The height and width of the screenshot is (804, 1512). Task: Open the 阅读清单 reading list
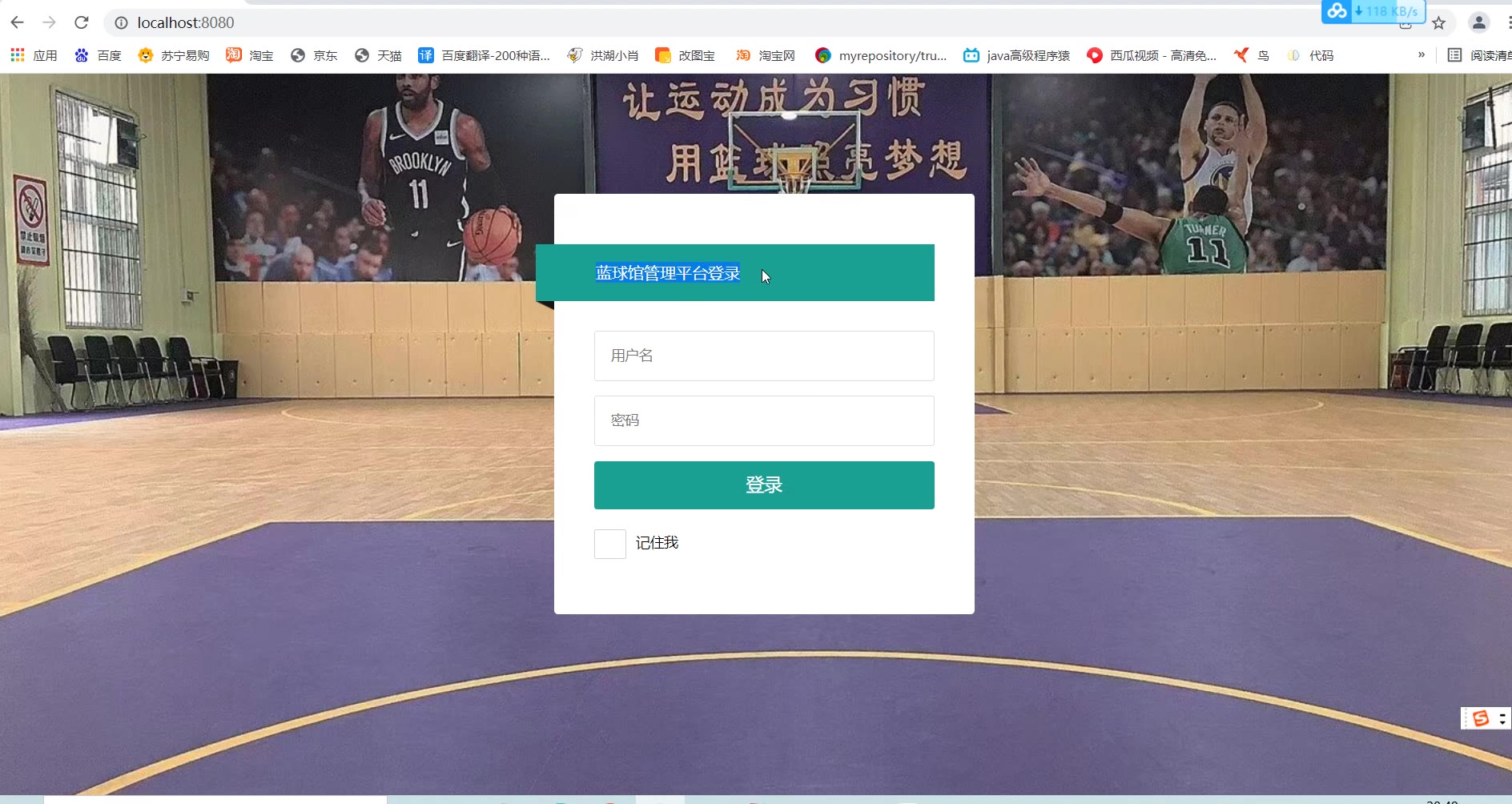(x=1480, y=55)
